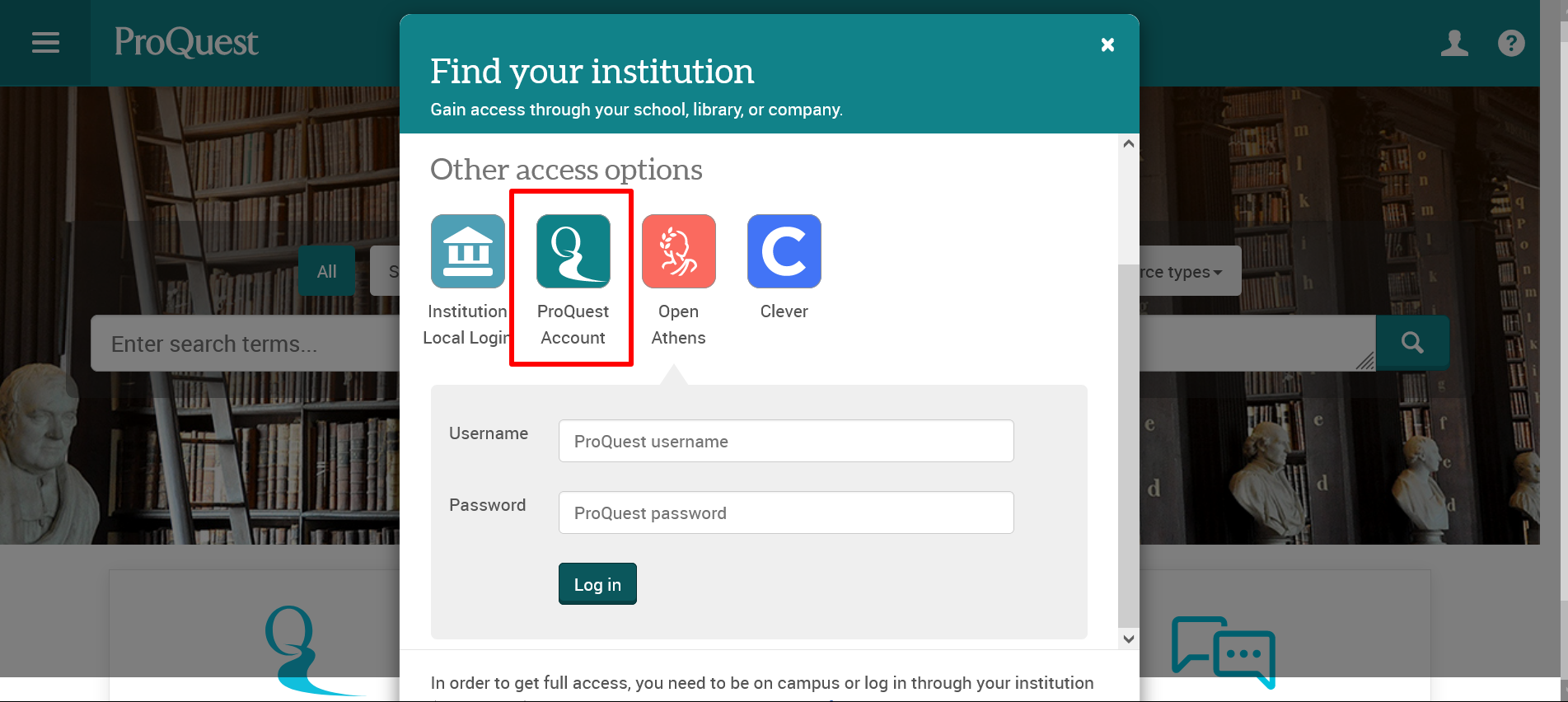
Task: Click the ProQuest logo in header
Action: coord(186,42)
